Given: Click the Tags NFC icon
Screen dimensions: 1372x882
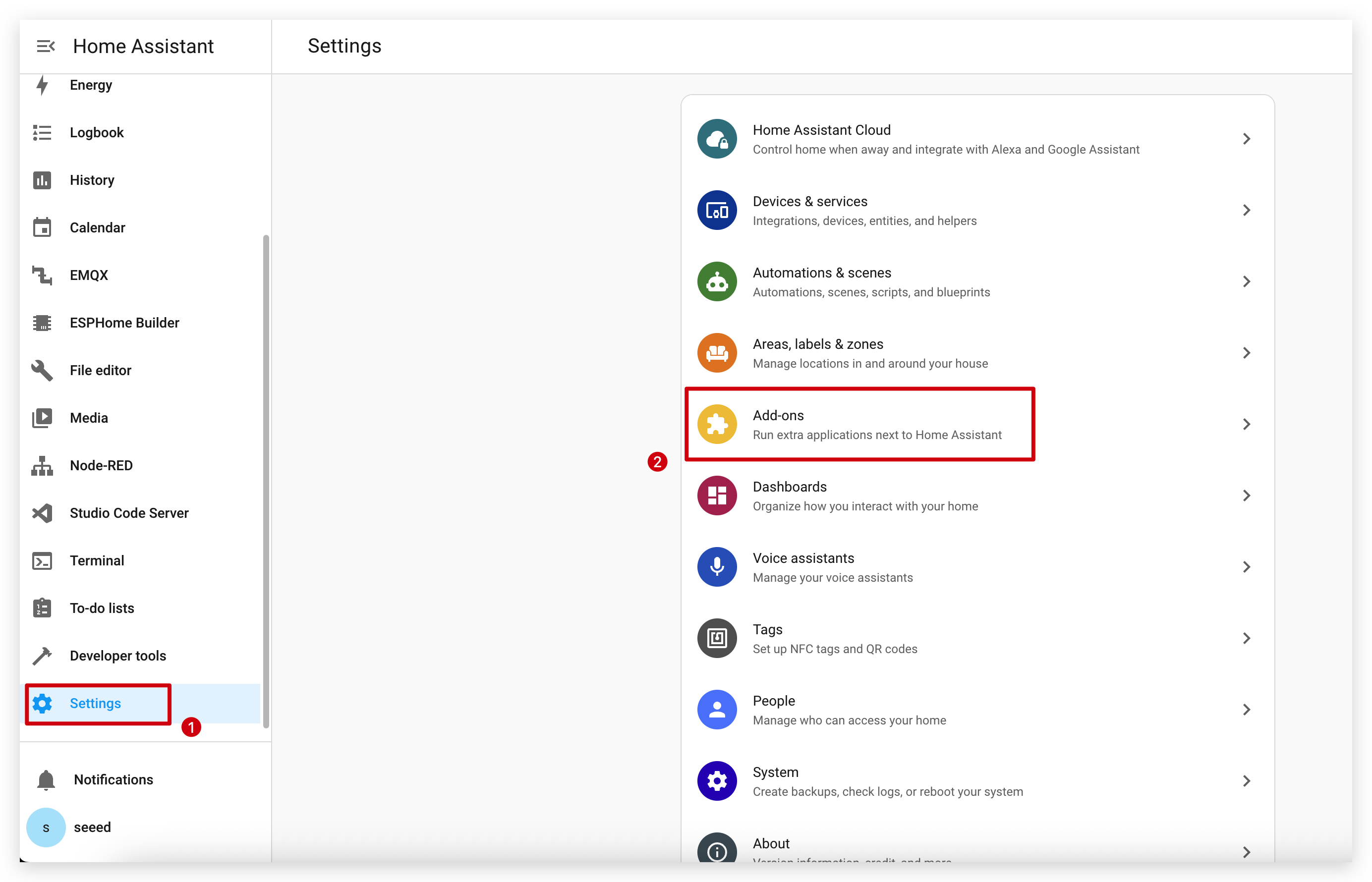Looking at the screenshot, I should coord(717,638).
